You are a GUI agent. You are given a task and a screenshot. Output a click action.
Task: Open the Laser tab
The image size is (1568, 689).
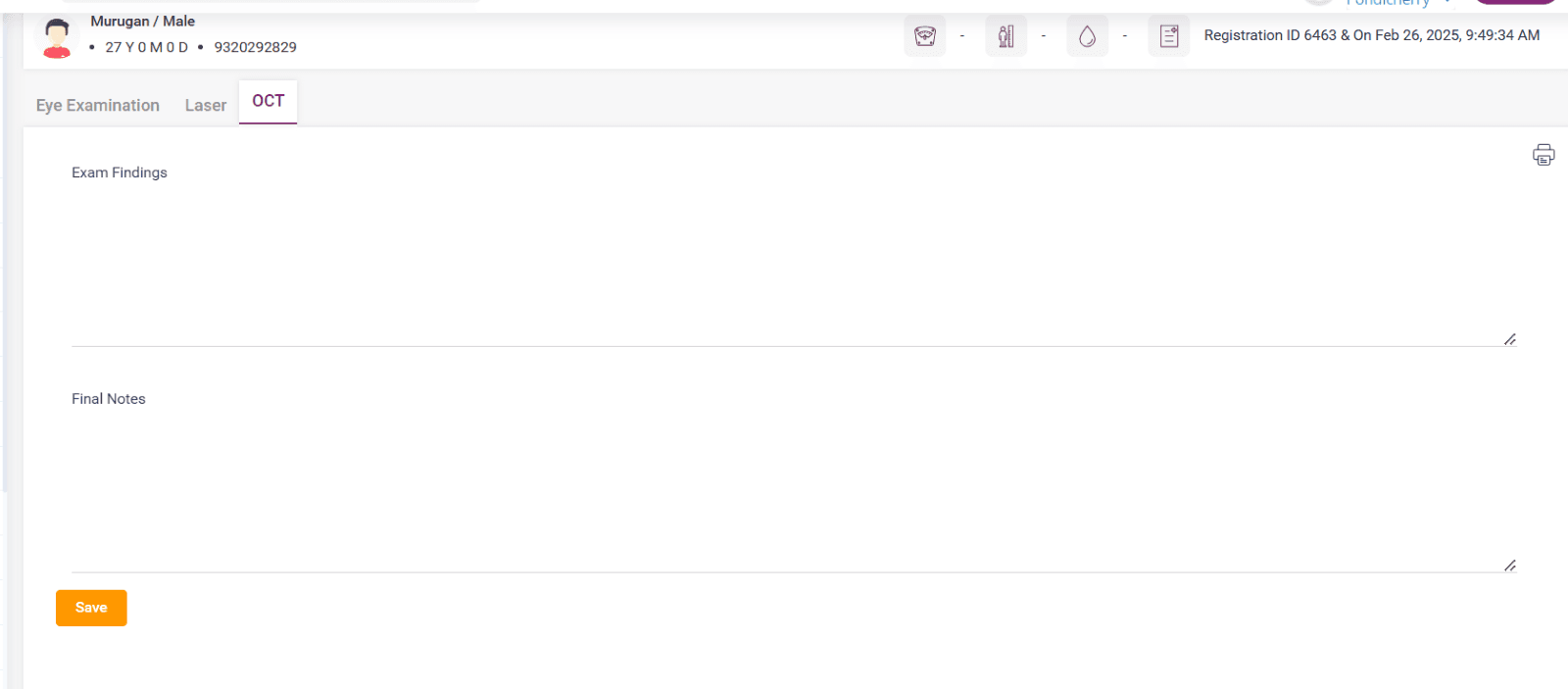tap(206, 105)
